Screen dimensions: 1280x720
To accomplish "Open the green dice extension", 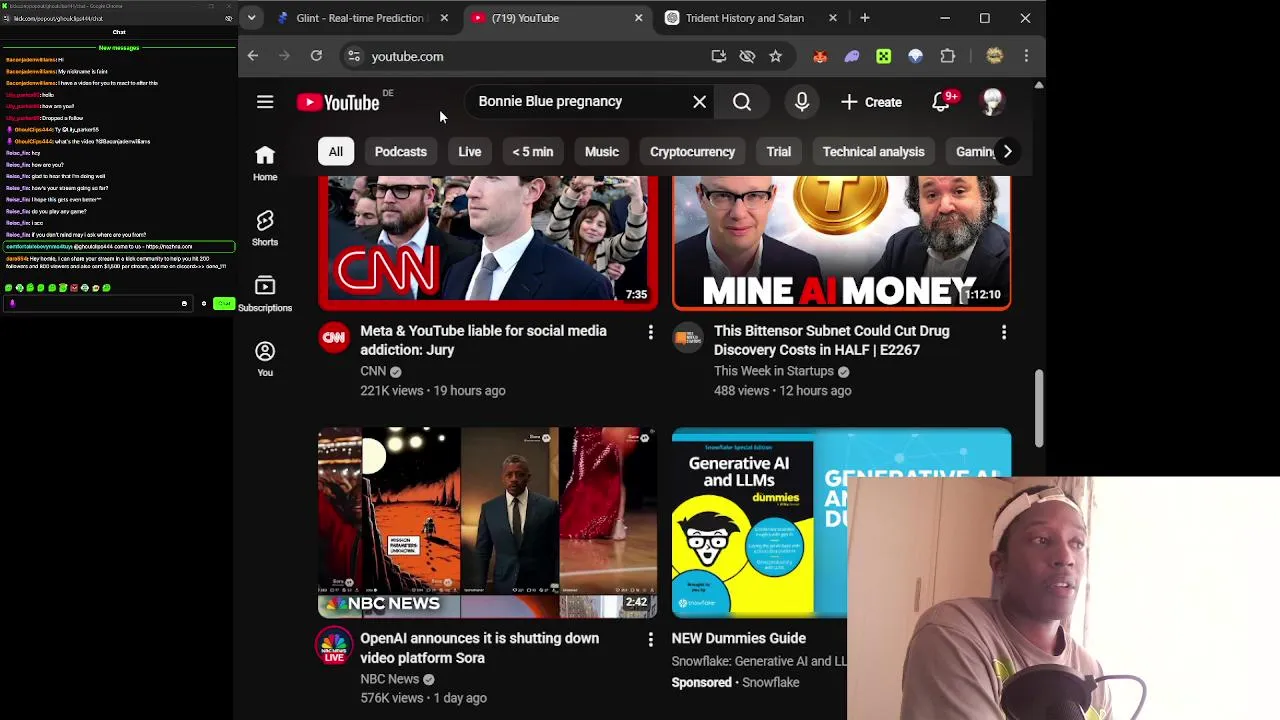I will (884, 56).
